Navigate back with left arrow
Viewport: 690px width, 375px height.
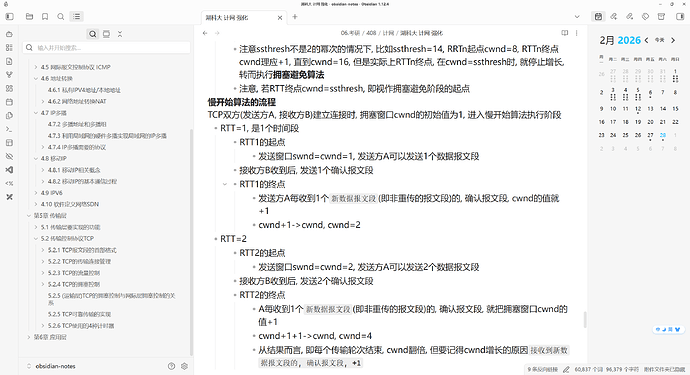(205, 33)
